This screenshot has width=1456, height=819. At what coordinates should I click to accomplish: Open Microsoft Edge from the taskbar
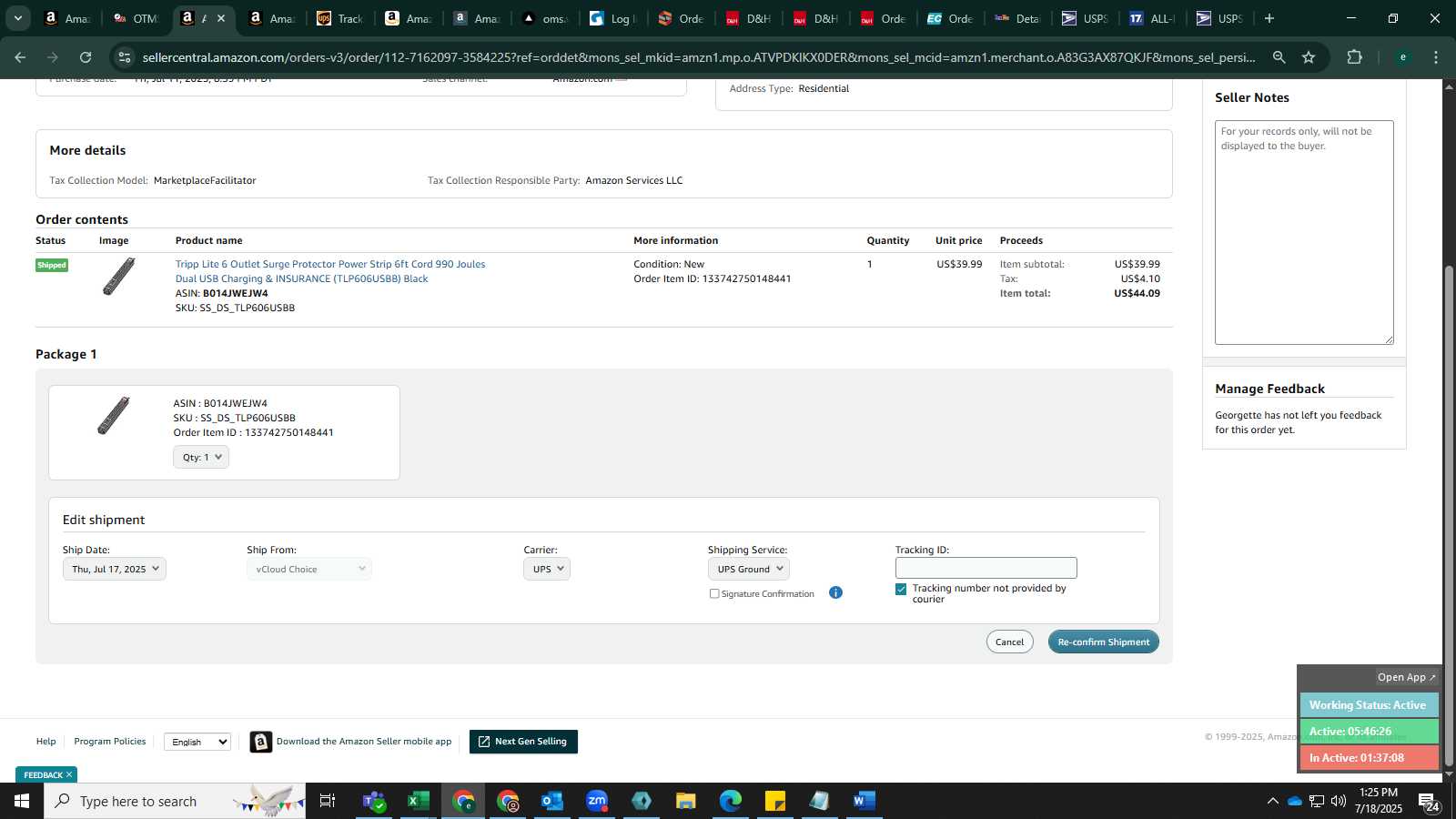[730, 801]
